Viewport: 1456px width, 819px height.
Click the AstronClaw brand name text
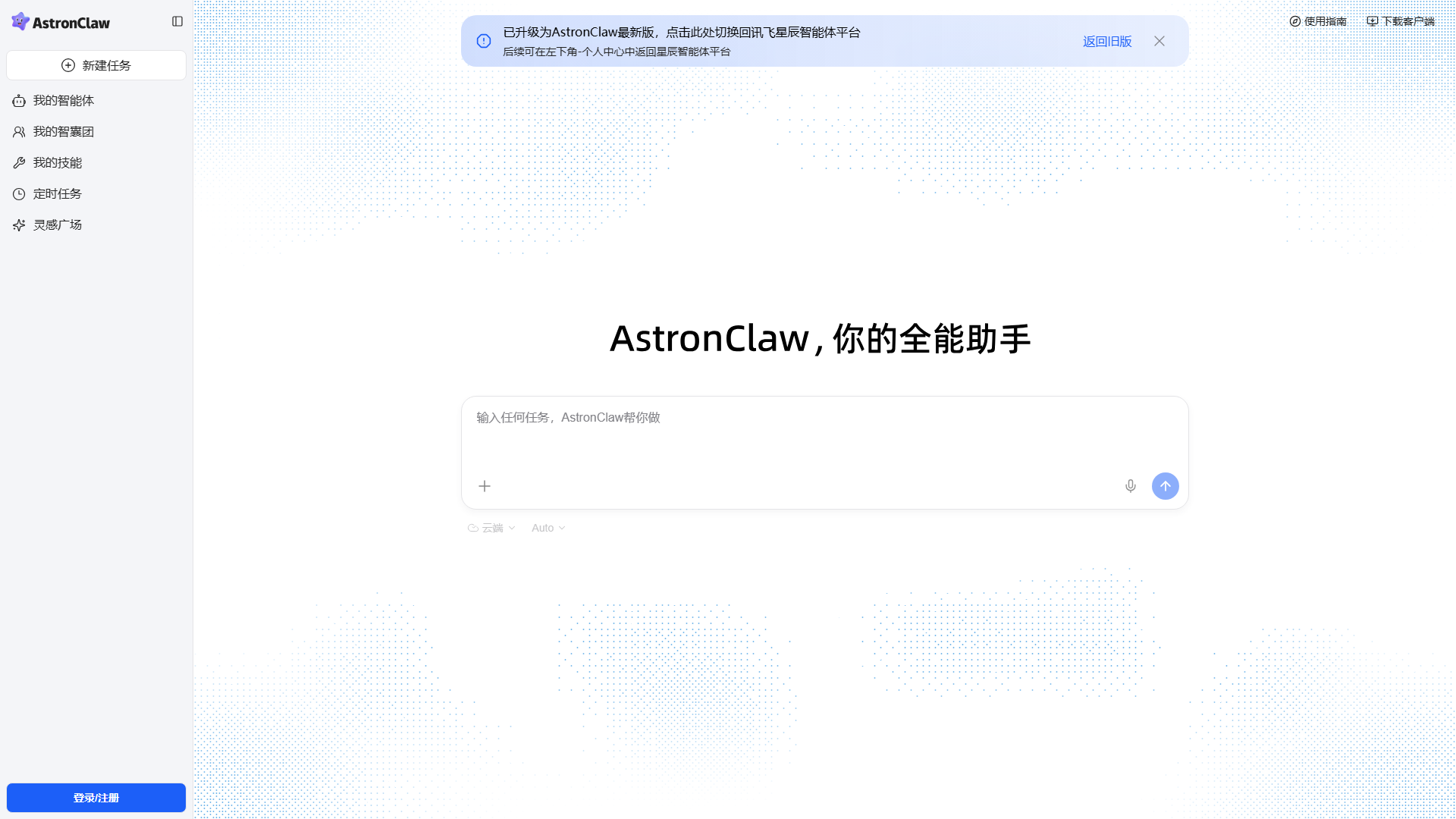tap(71, 23)
